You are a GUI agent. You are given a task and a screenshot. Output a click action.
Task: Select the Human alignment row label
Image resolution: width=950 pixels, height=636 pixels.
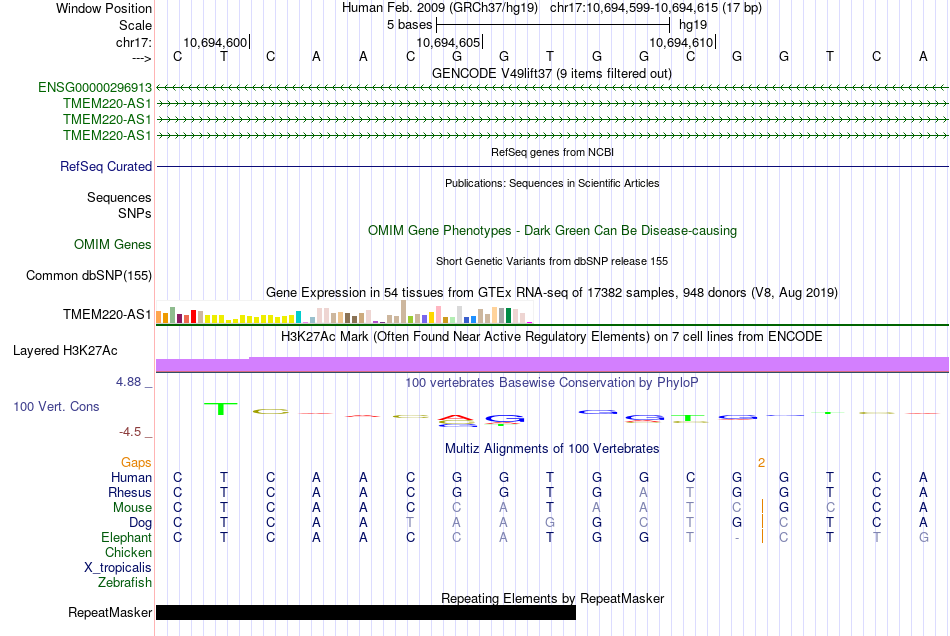[131, 477]
